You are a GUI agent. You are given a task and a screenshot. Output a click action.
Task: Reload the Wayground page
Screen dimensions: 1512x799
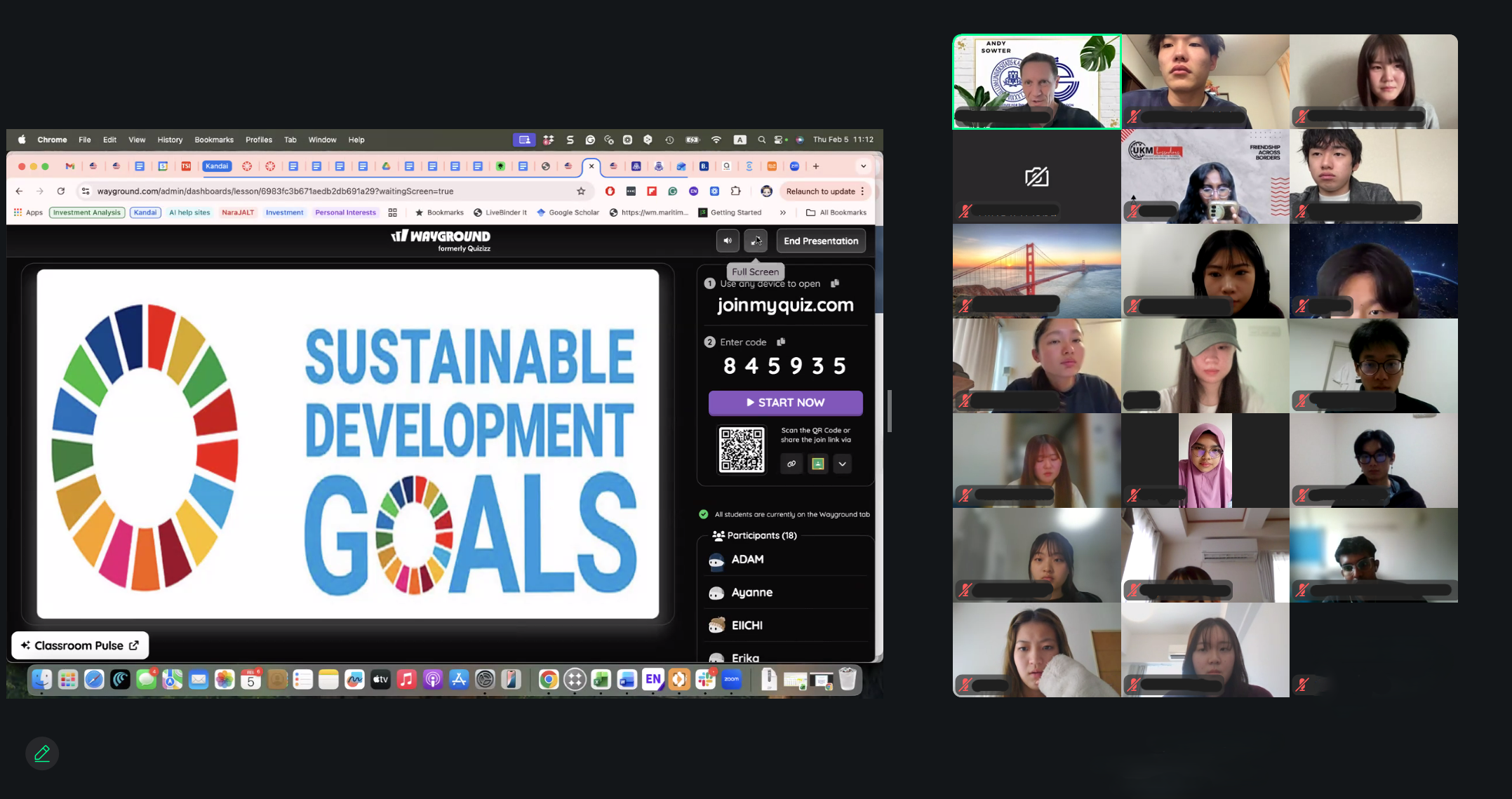point(61,191)
